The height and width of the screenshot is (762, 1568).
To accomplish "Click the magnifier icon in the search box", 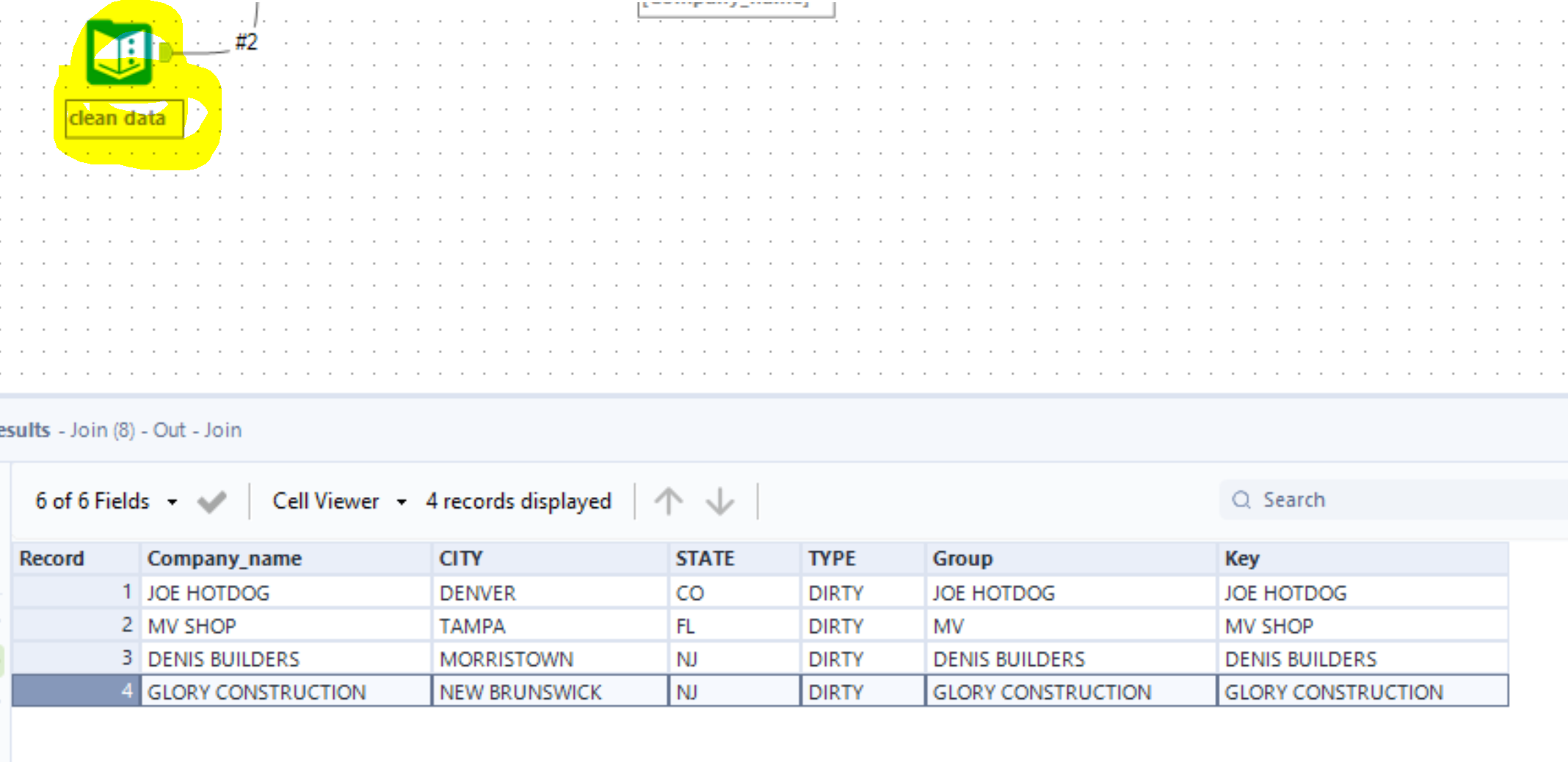I will coord(1241,499).
